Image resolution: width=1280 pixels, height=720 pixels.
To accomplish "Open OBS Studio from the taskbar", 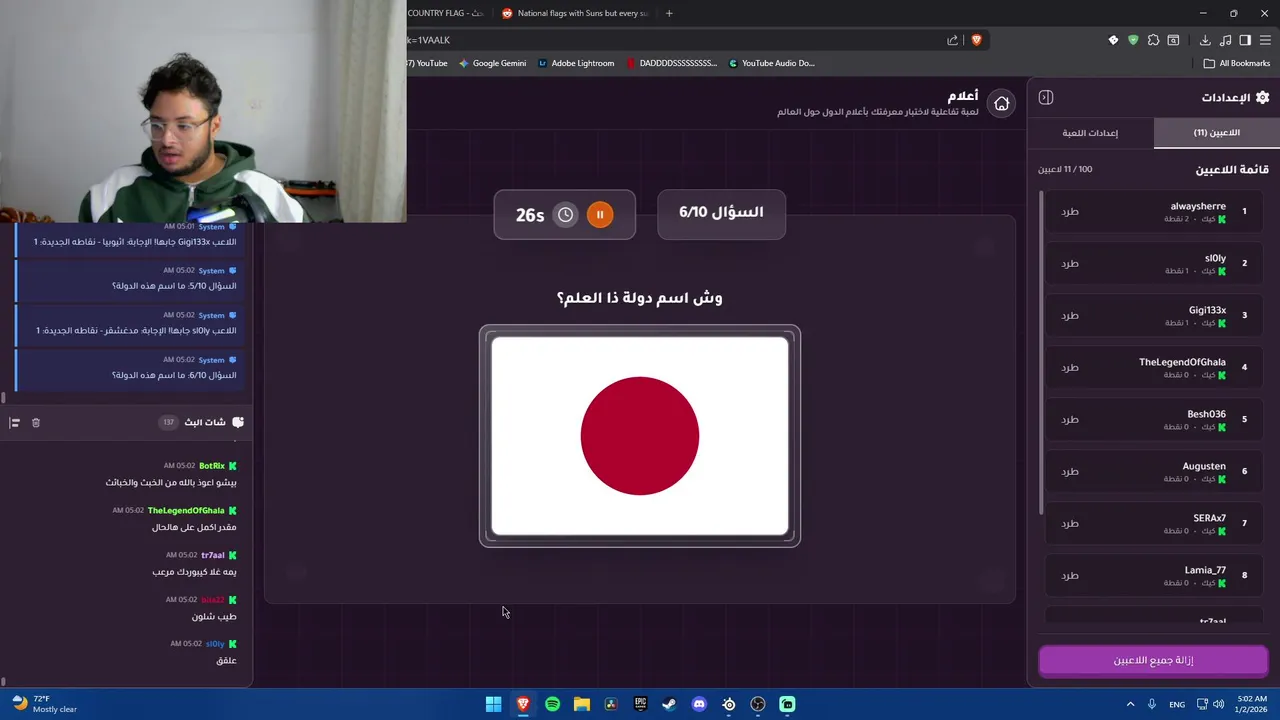I will point(758,704).
